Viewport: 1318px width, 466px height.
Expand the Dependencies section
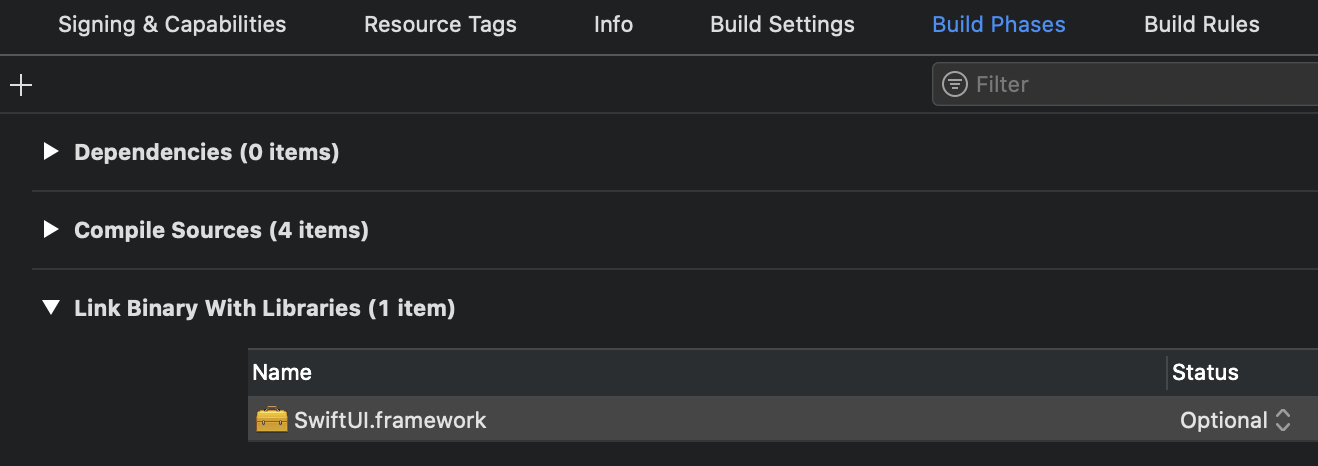51,152
